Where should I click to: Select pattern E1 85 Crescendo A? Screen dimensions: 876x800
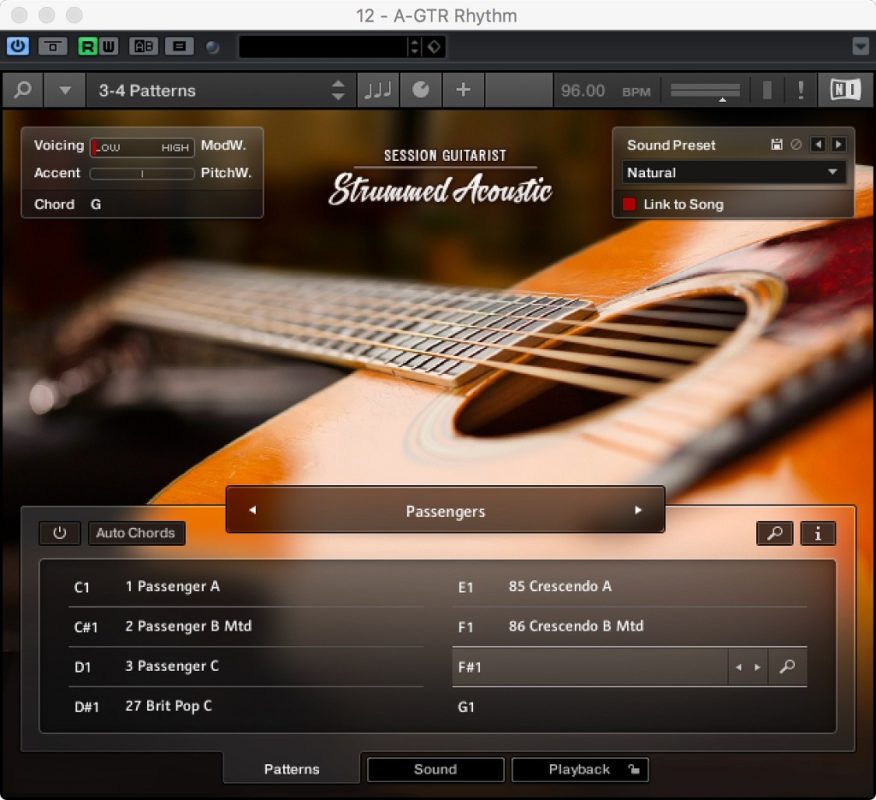coord(630,587)
